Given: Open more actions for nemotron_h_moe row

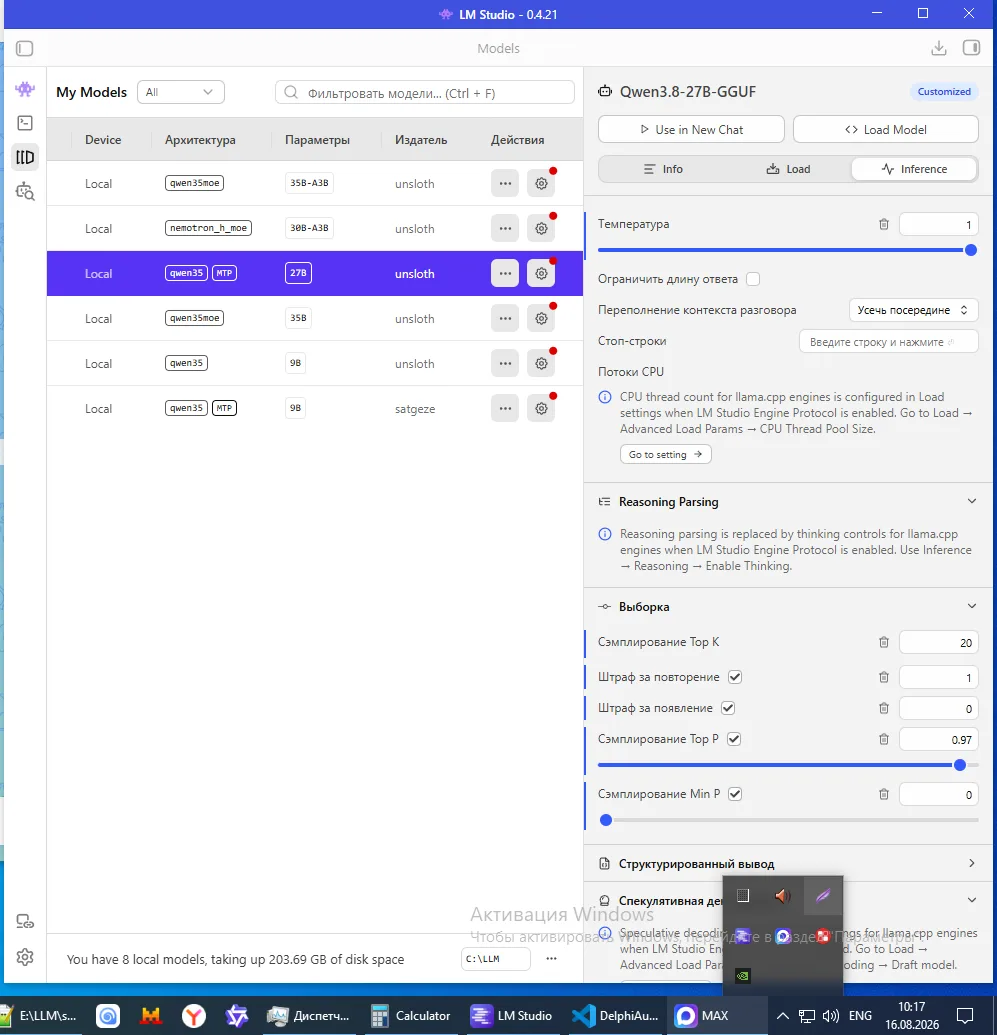Looking at the screenshot, I should pyautogui.click(x=505, y=228).
